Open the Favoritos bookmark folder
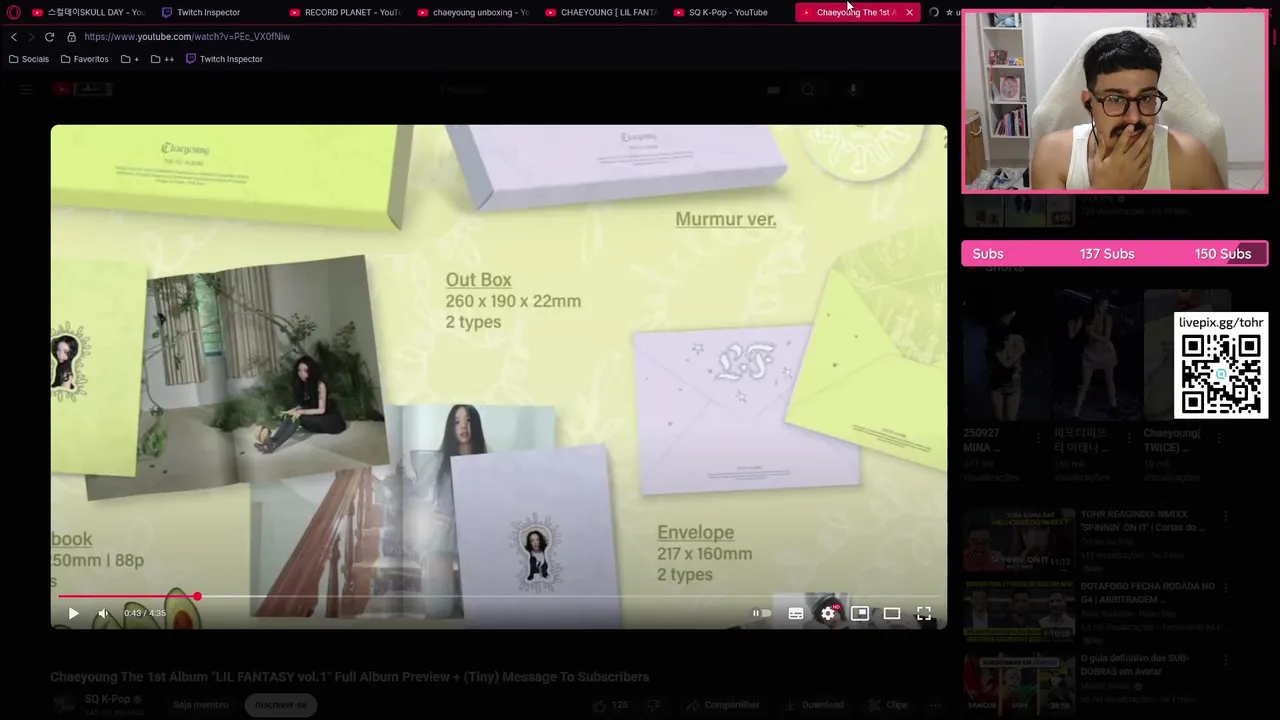 84,59
